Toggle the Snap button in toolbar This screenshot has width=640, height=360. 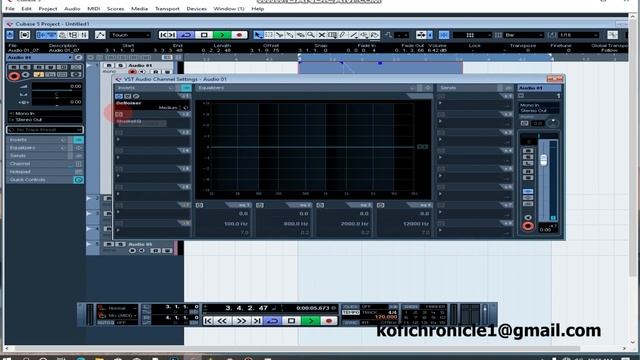444,35
